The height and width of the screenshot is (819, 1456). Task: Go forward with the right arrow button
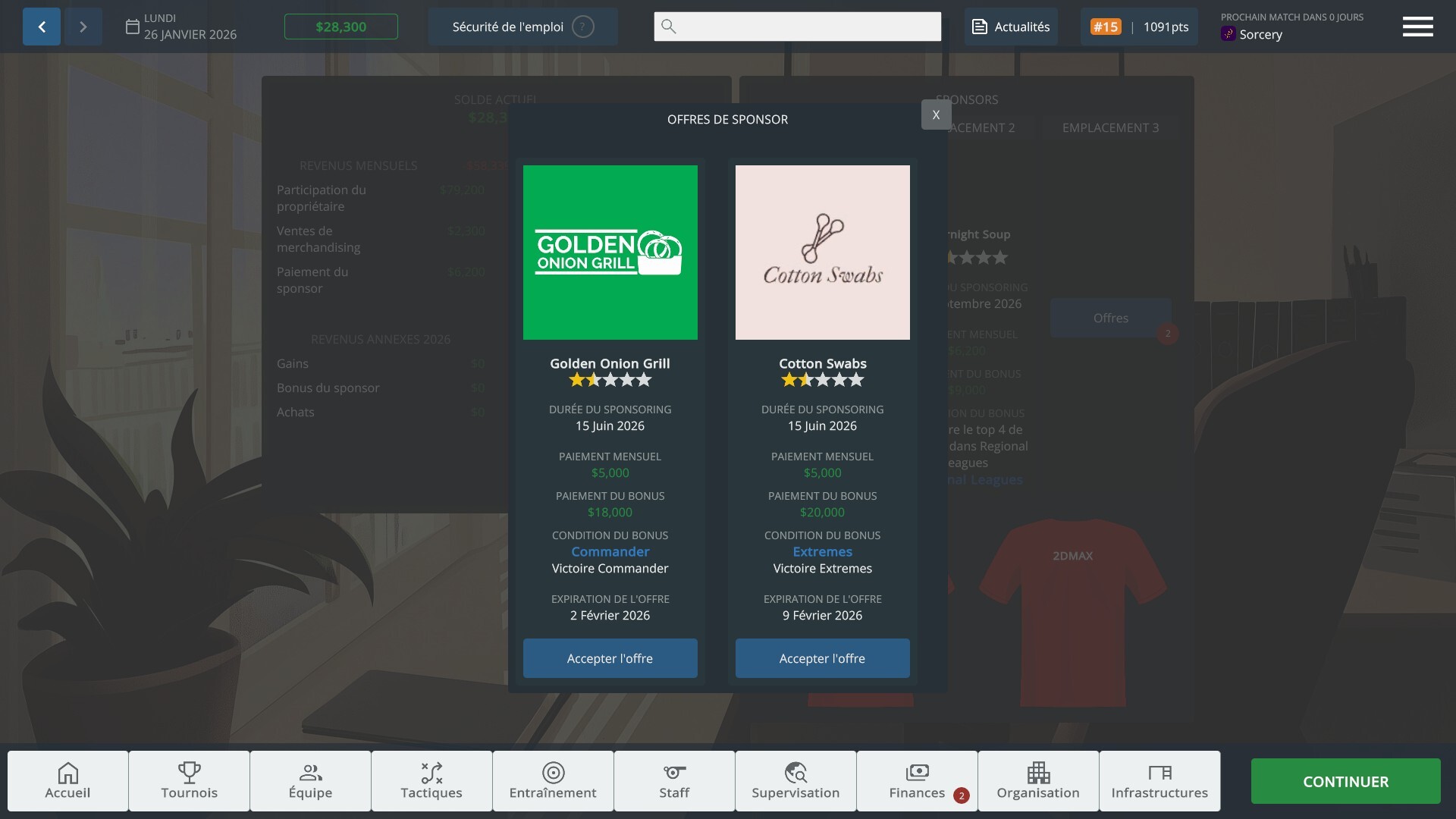(x=83, y=27)
